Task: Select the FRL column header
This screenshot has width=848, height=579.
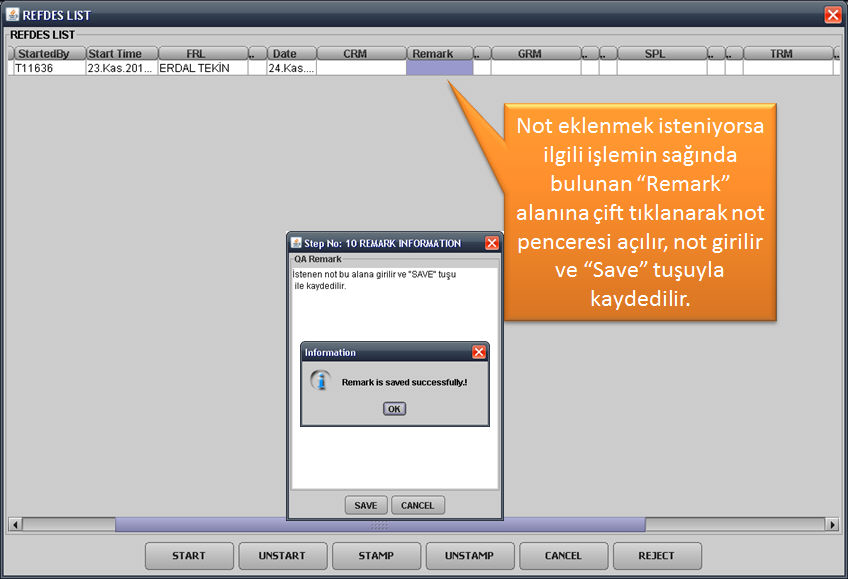Action: 203,54
